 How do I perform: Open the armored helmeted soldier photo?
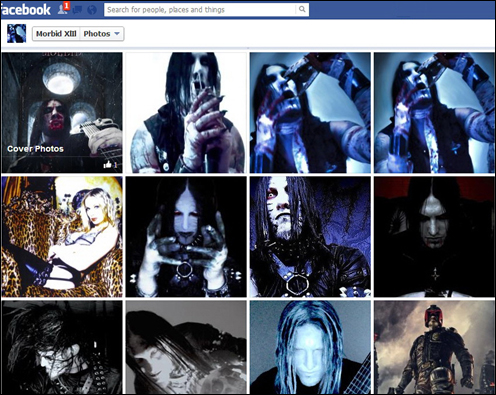pyautogui.click(x=434, y=347)
